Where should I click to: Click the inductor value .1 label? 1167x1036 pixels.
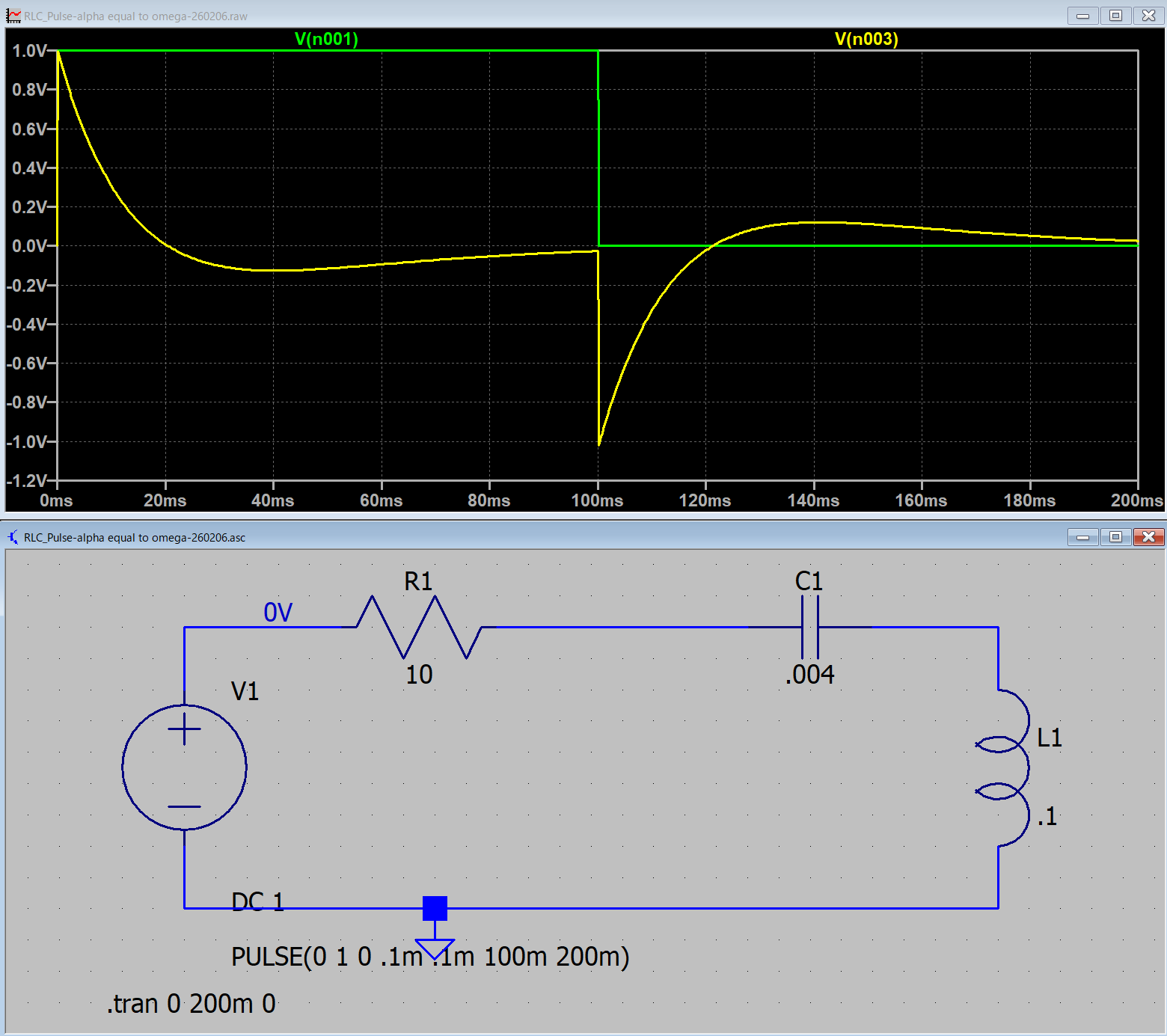tap(1047, 816)
